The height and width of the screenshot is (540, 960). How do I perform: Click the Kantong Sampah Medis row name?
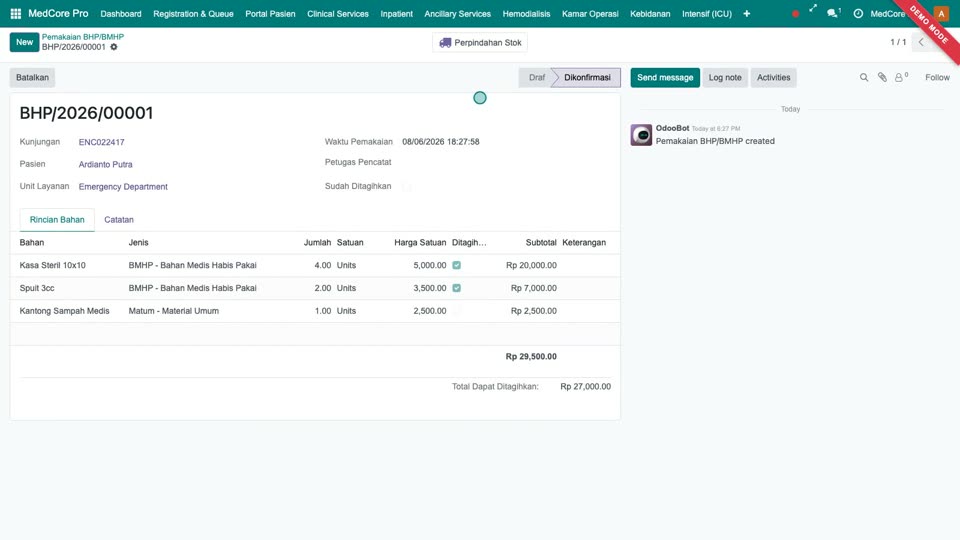(64, 311)
